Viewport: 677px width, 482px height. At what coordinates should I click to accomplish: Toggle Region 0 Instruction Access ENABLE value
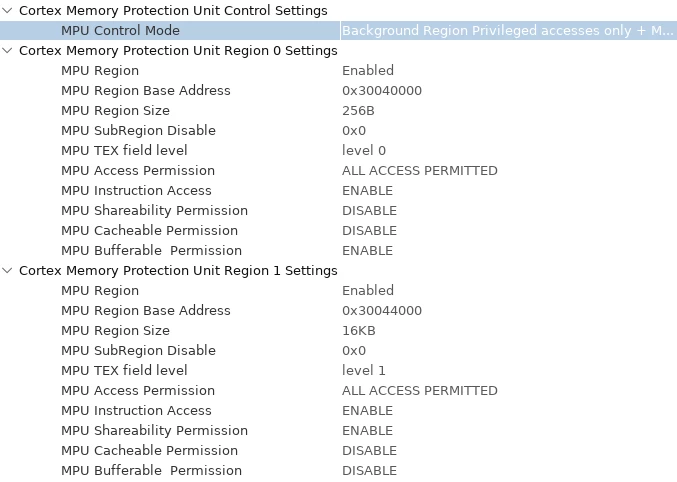pos(367,190)
